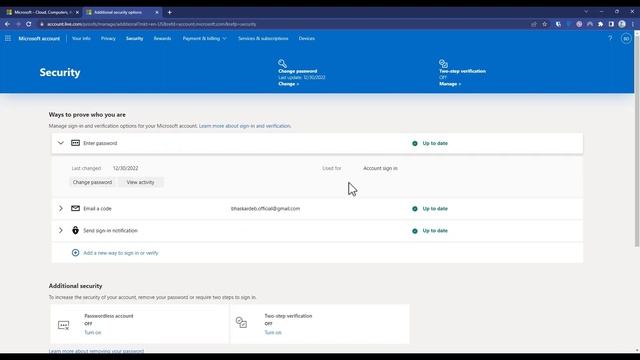Click the browser address bar URL

point(151,24)
